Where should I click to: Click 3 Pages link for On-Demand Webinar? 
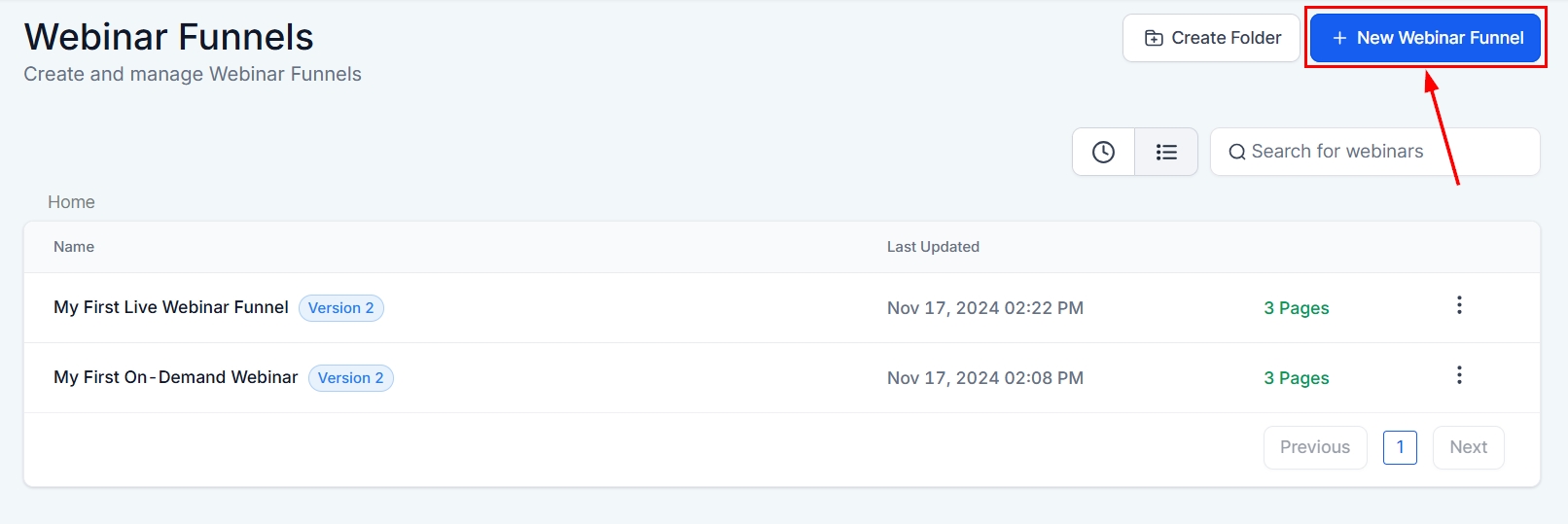(x=1296, y=378)
